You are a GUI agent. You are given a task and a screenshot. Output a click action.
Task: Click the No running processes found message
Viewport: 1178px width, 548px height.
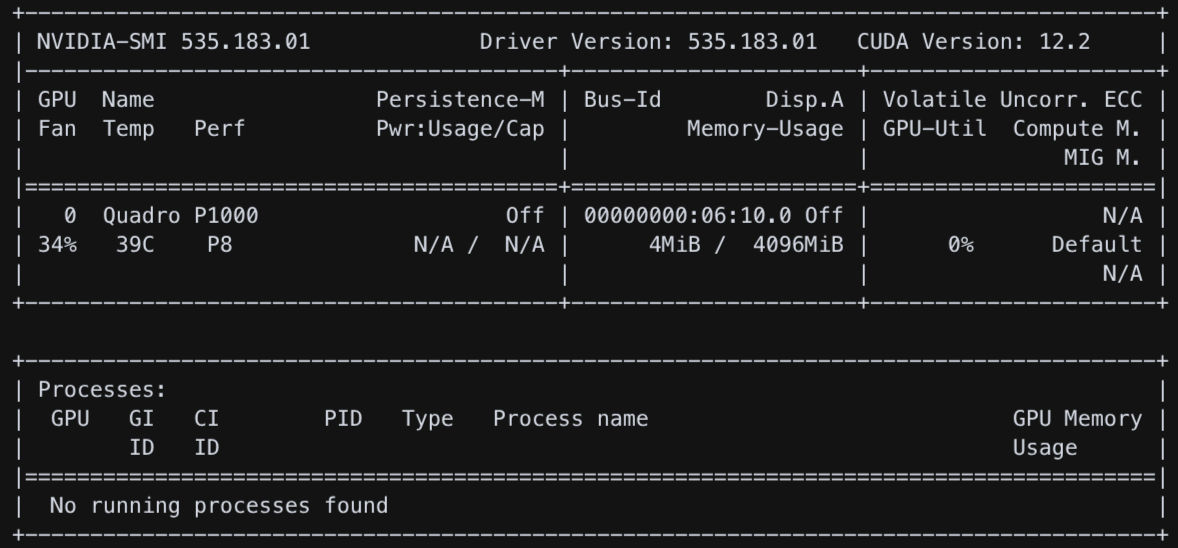point(219,505)
